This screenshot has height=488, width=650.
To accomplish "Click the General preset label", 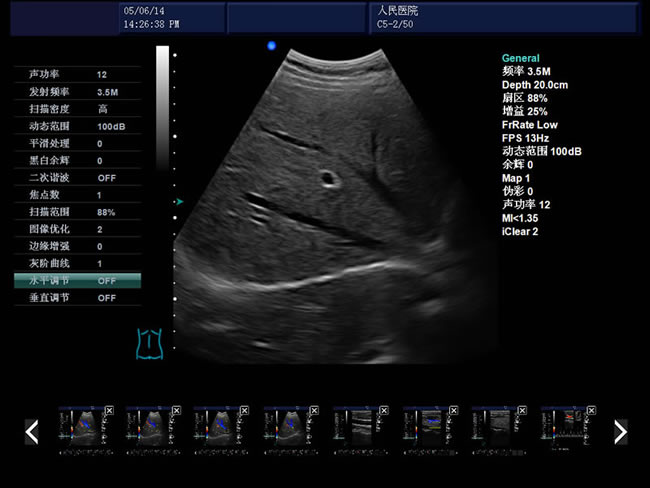I will 520,59.
